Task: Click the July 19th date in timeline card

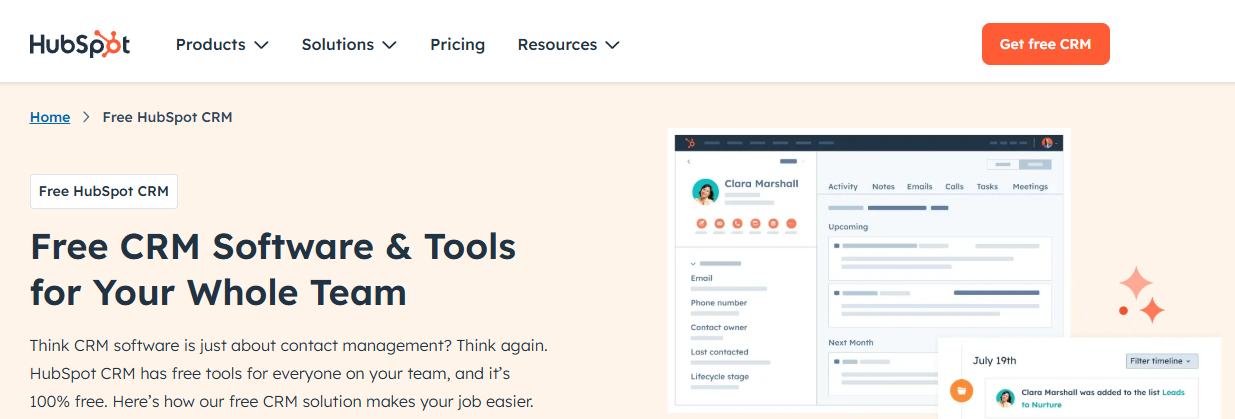Action: (995, 361)
